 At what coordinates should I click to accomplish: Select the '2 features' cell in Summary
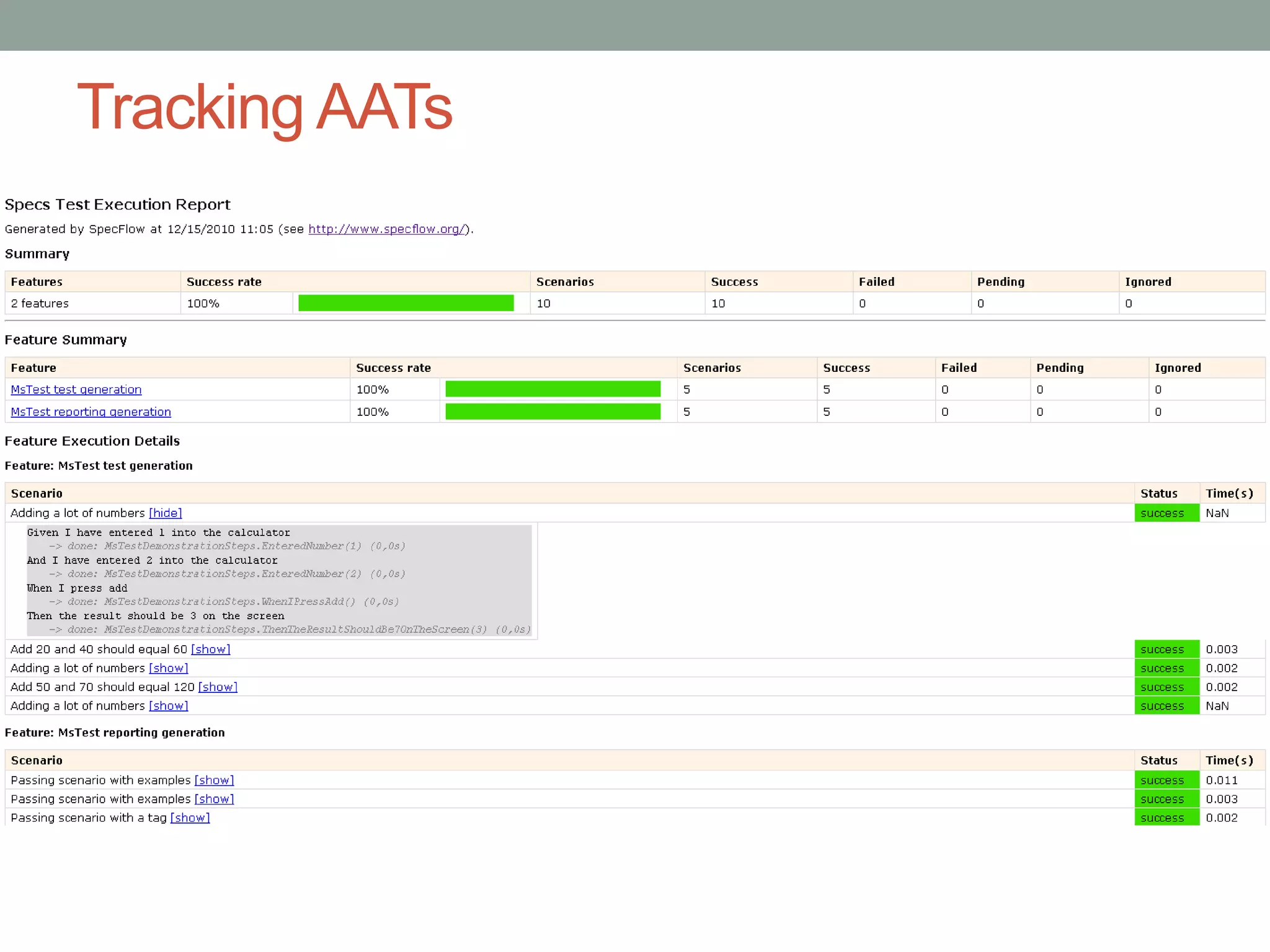click(x=93, y=304)
